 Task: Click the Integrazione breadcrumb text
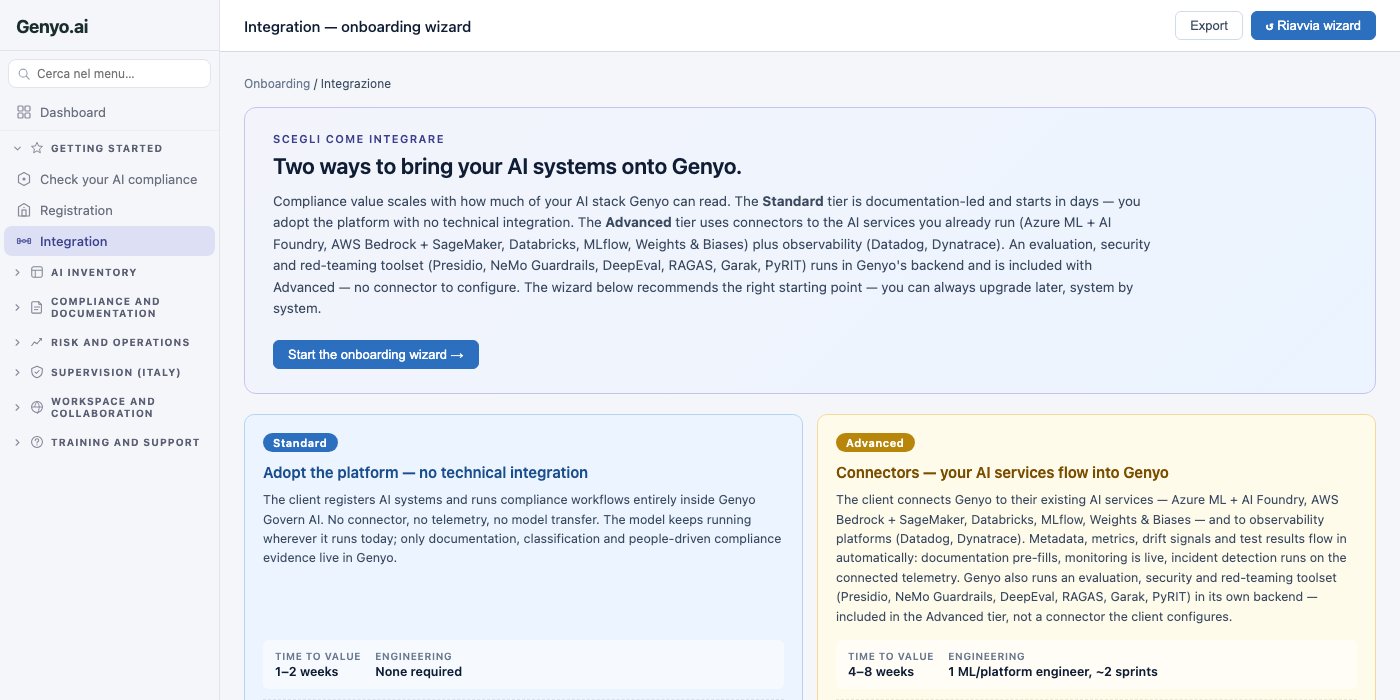click(x=356, y=84)
